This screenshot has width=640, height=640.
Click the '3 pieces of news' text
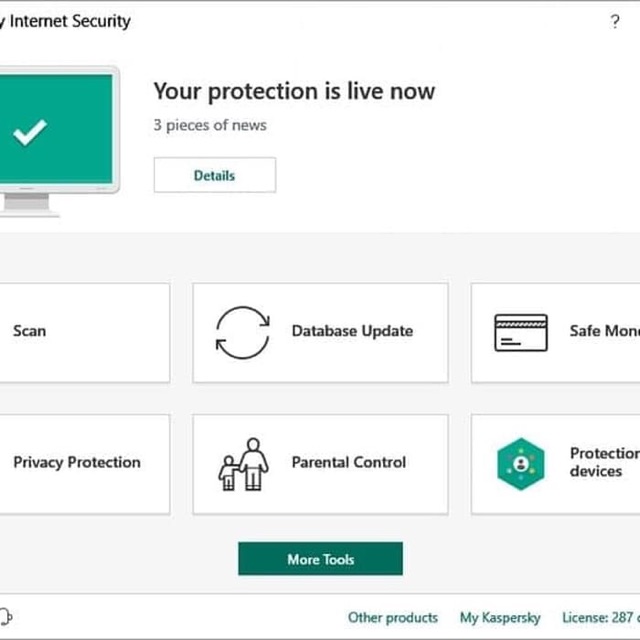(210, 125)
